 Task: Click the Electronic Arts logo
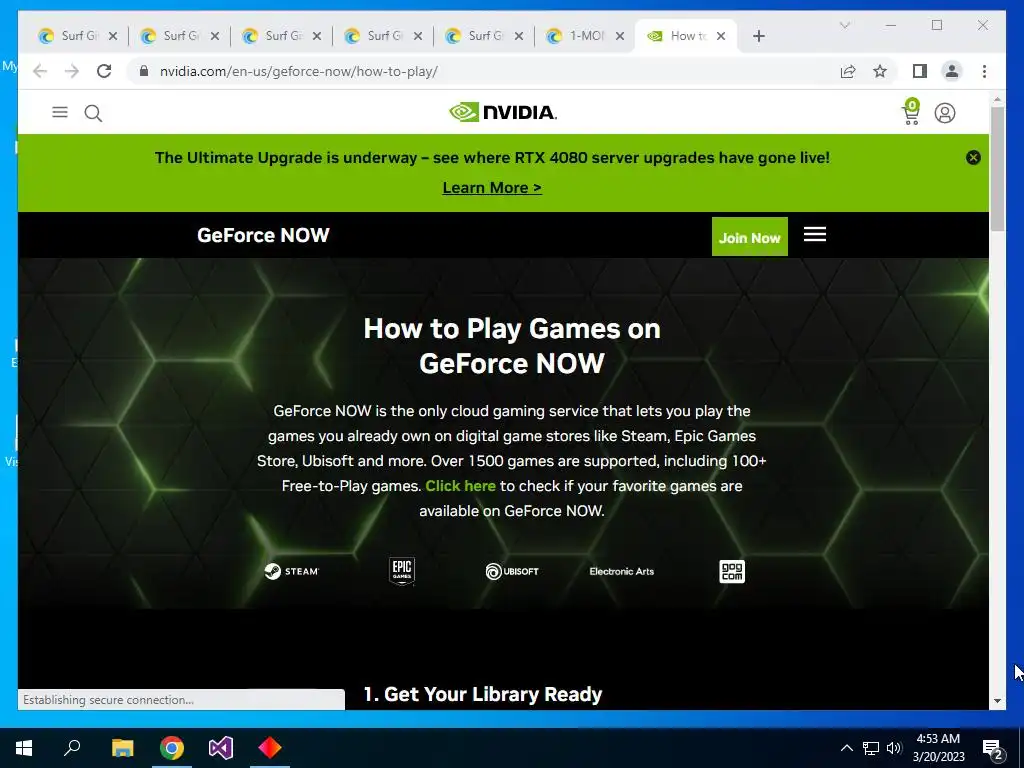(x=622, y=571)
